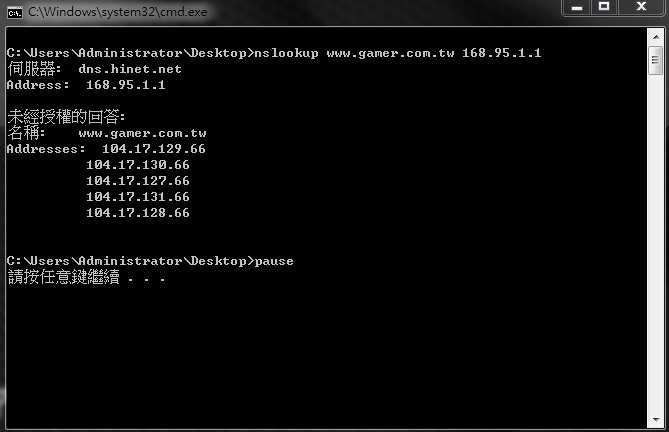The height and width of the screenshot is (432, 669).
Task: Click the Address line 168.95.1.1
Action: (x=86, y=85)
